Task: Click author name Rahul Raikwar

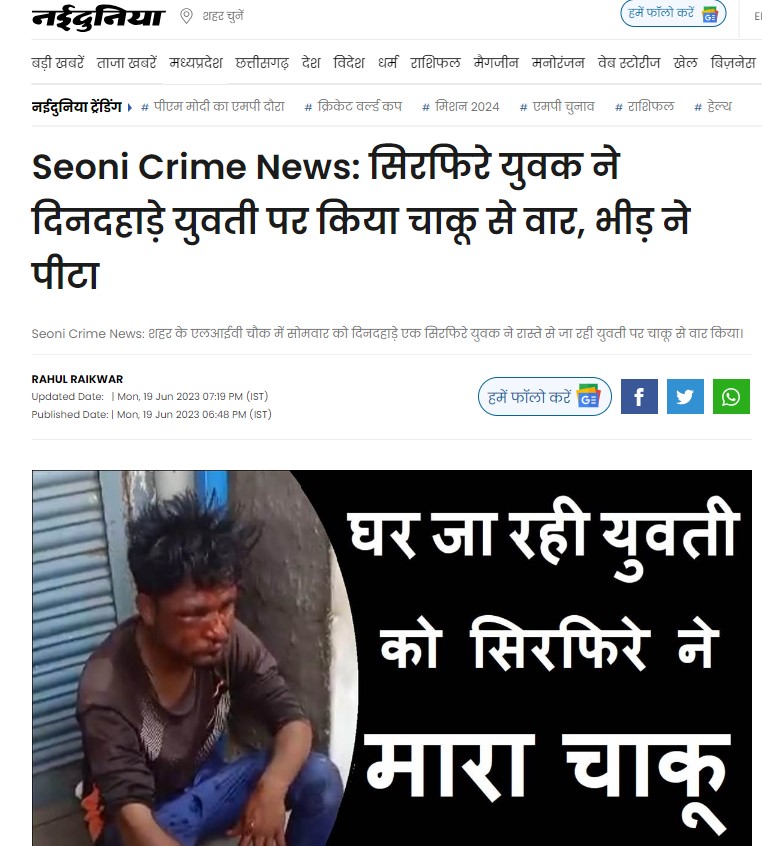Action: coord(77,379)
